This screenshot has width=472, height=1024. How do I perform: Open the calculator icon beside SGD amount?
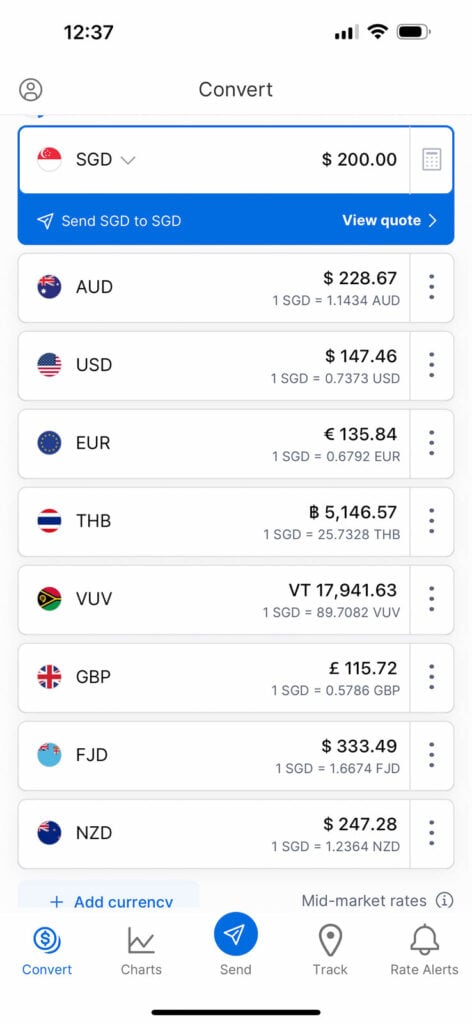(432, 159)
